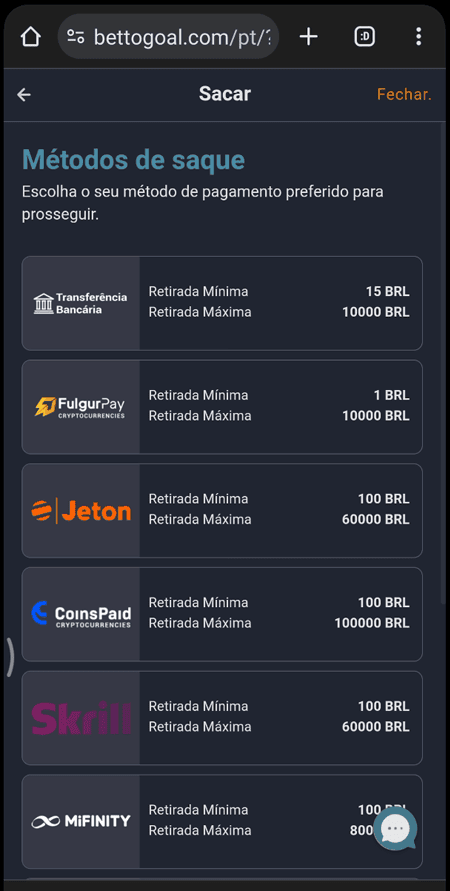Choose the FulgurPay cryptocurrencies logo
450x891 pixels.
pyautogui.click(x=80, y=407)
